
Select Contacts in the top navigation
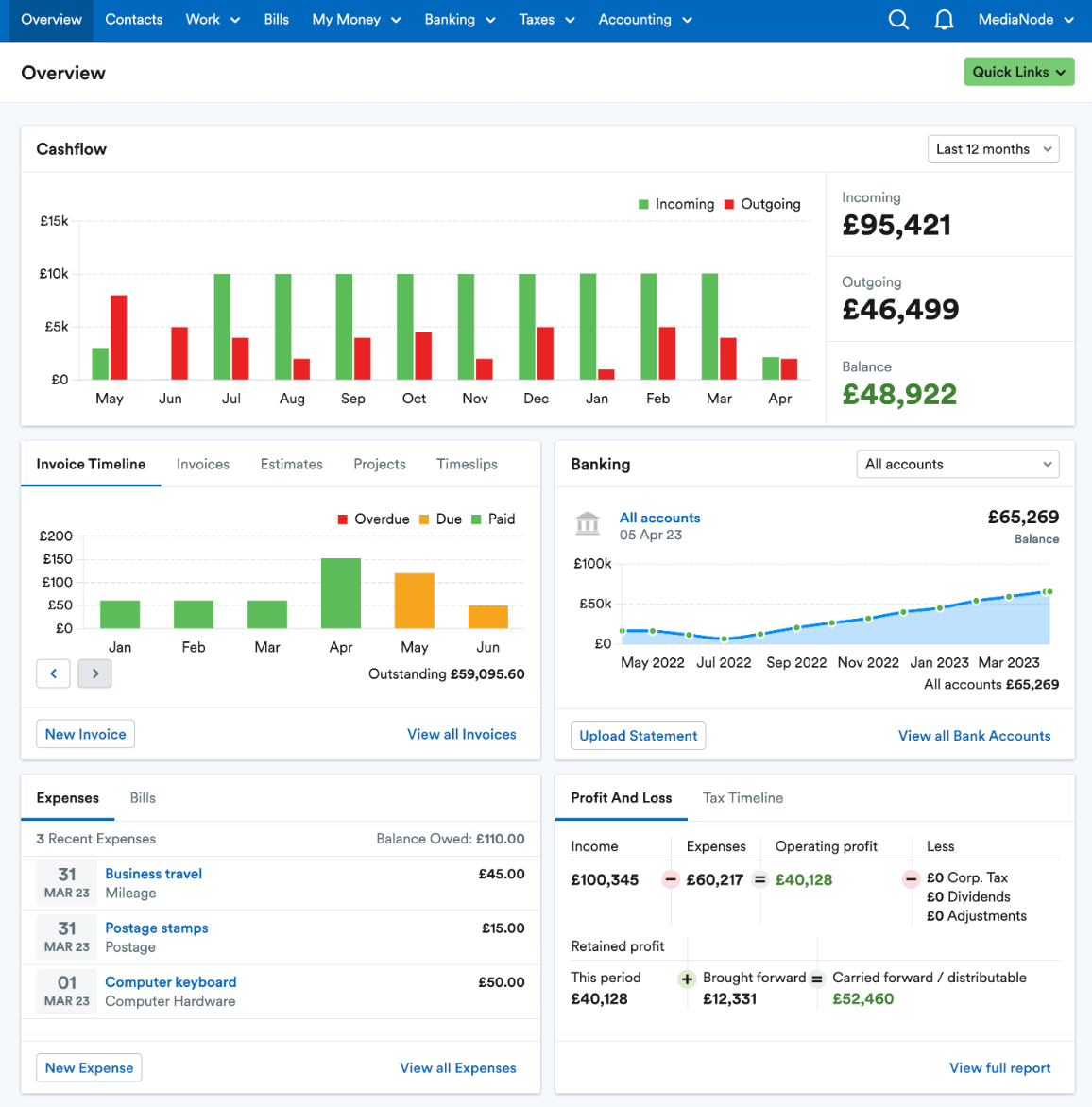tap(133, 19)
